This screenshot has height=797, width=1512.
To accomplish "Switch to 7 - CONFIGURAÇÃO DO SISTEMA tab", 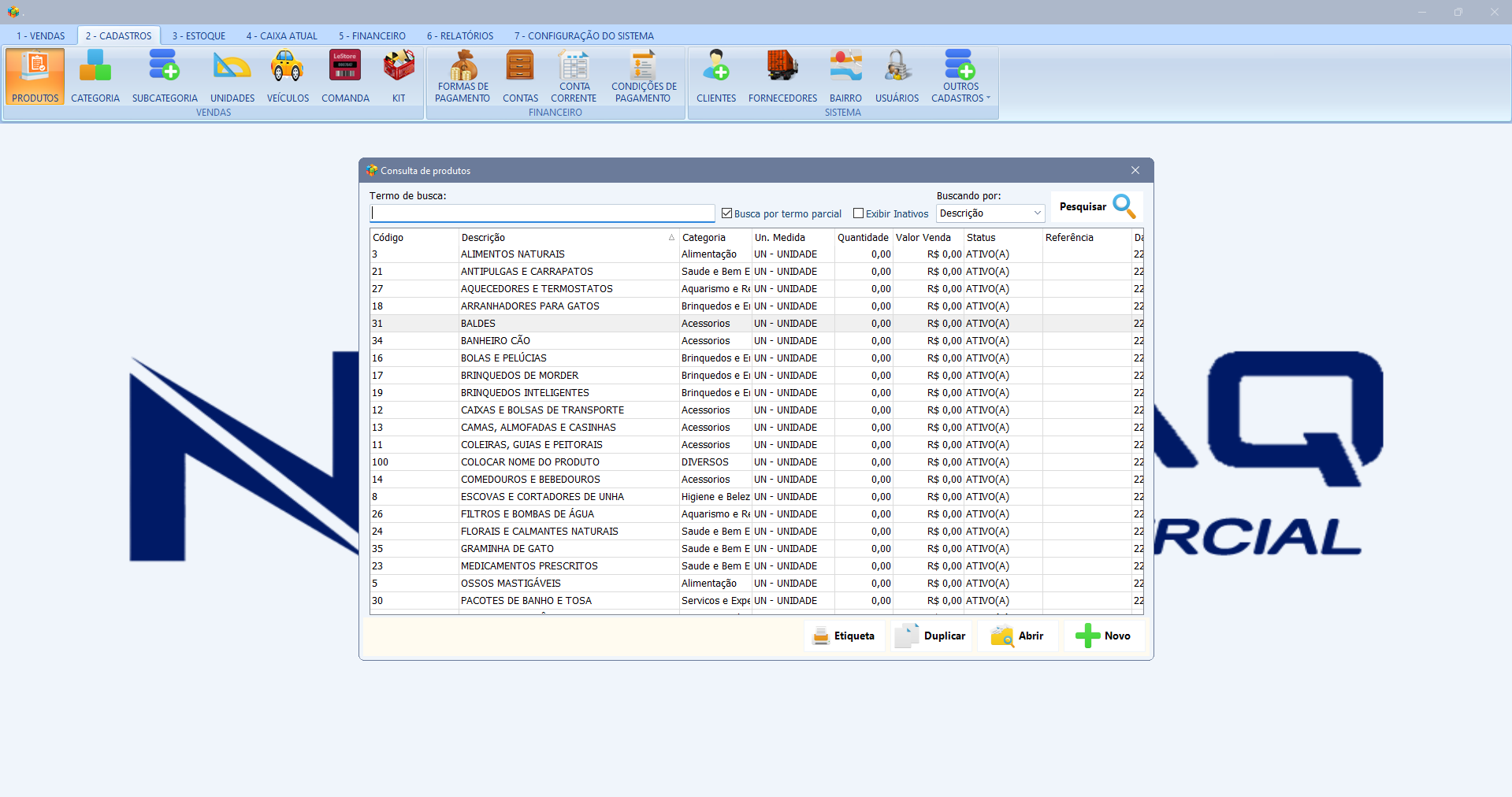I will tap(584, 35).
